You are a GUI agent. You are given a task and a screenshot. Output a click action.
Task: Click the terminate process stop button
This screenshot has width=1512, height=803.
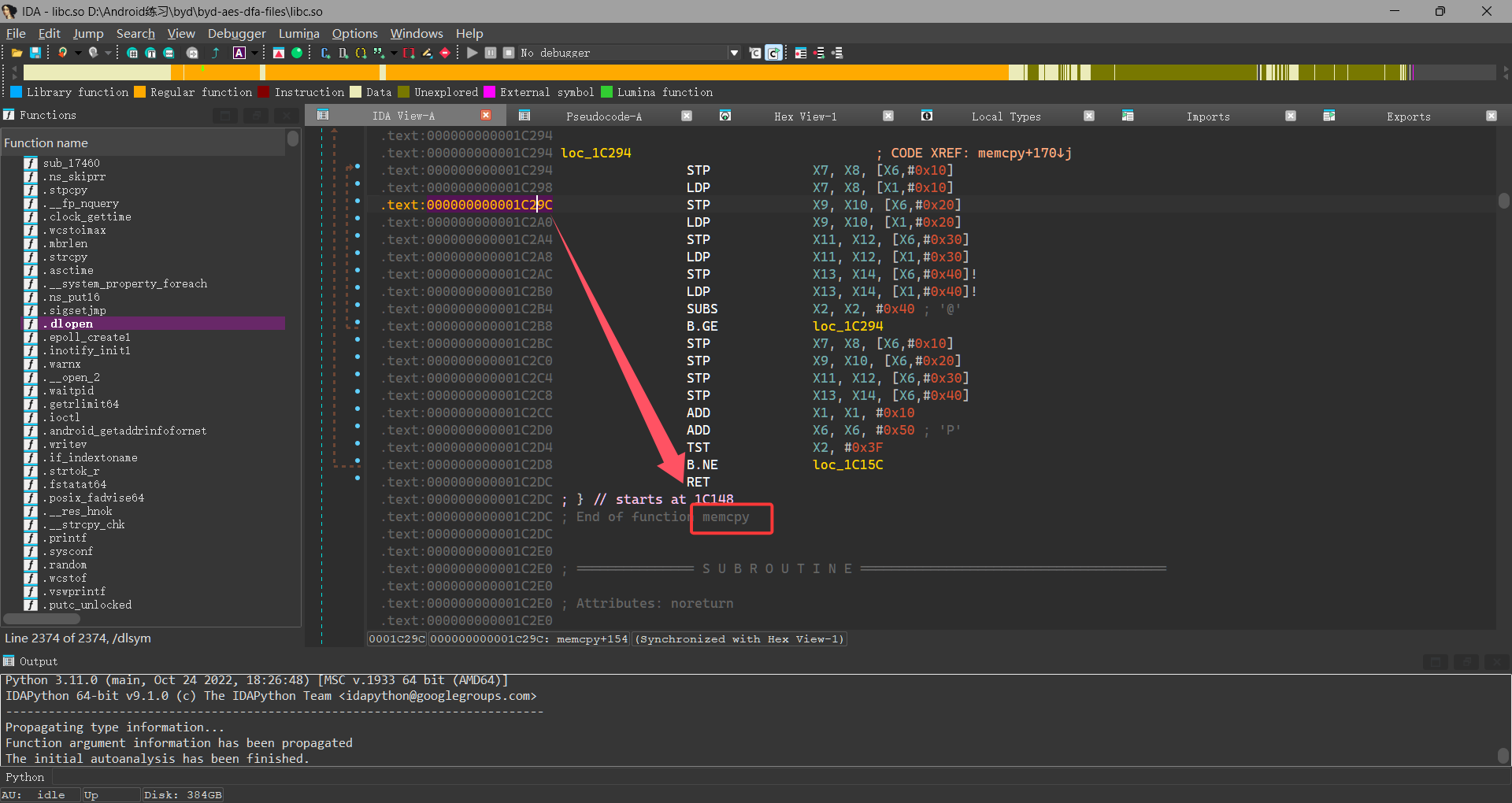click(x=509, y=53)
